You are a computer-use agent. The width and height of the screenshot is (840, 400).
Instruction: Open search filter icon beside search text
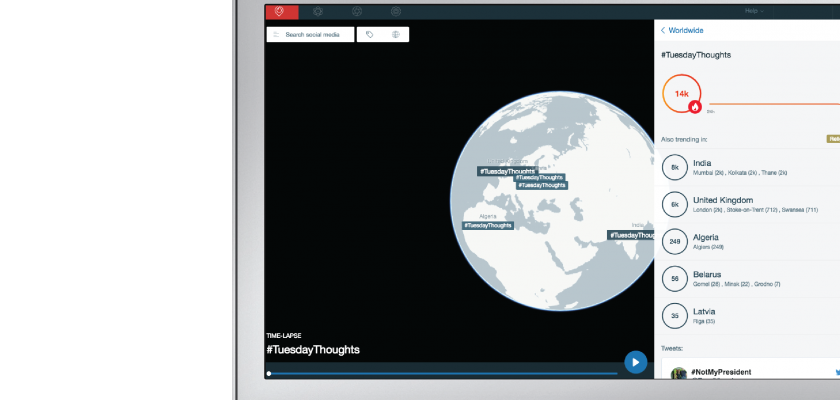coord(277,35)
